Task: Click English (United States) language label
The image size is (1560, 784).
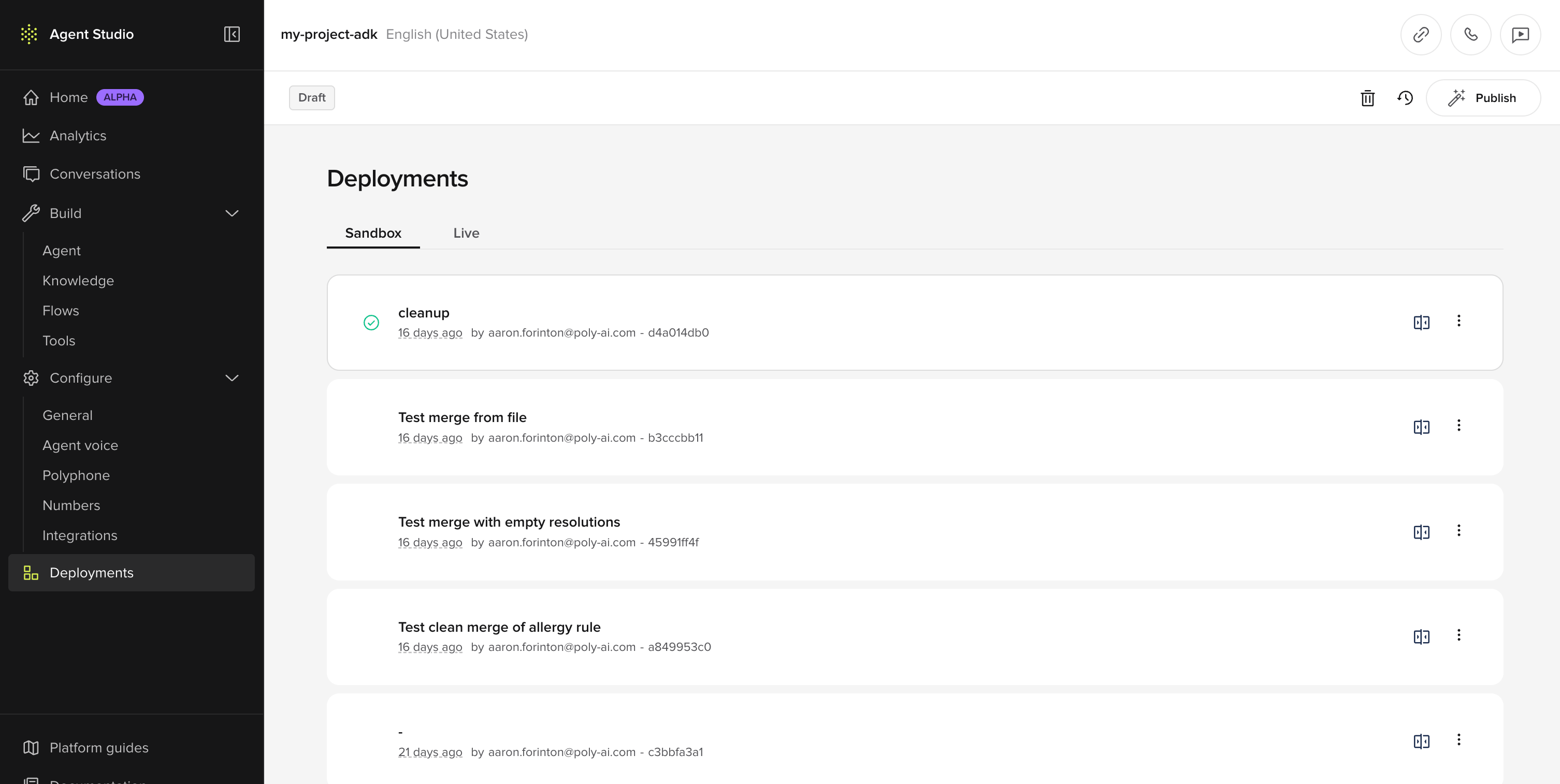Action: click(x=457, y=35)
